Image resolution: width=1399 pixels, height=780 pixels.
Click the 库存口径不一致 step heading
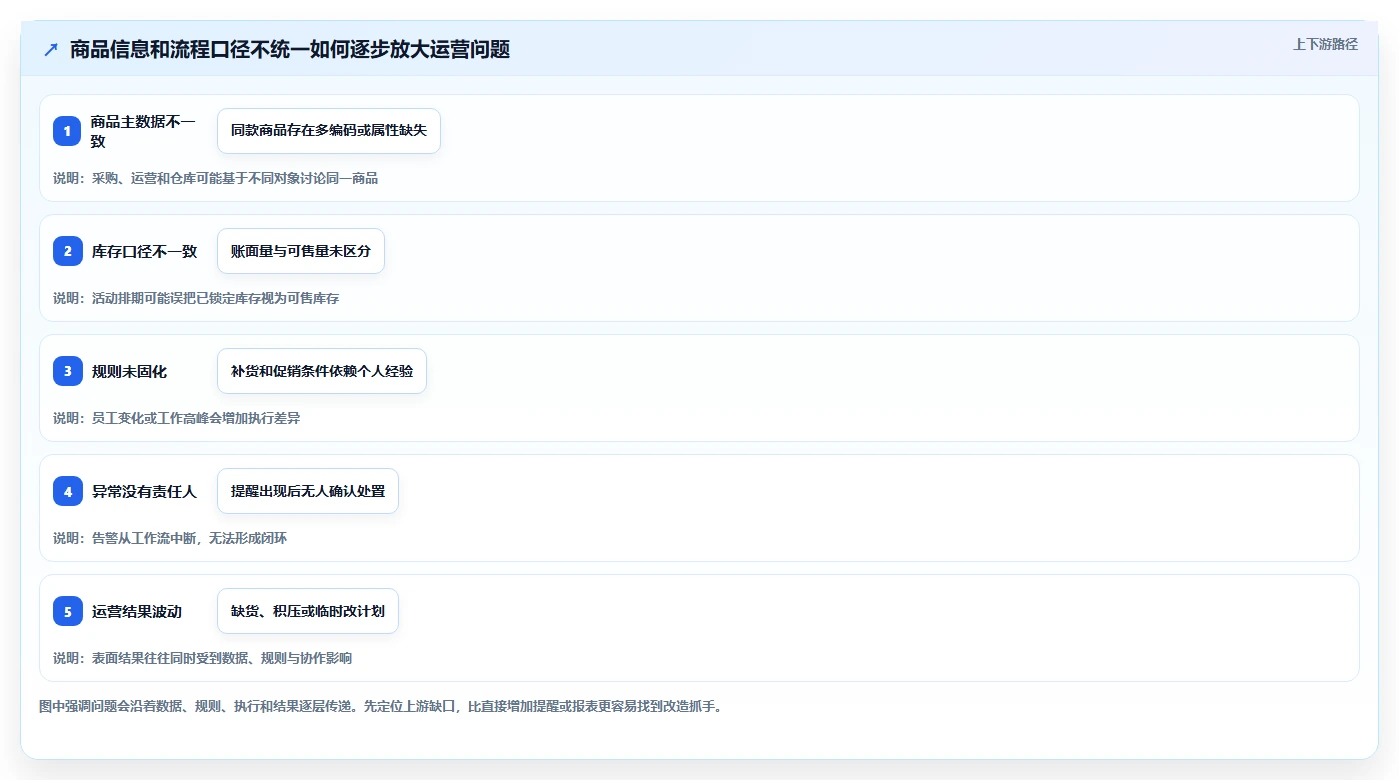(x=144, y=251)
